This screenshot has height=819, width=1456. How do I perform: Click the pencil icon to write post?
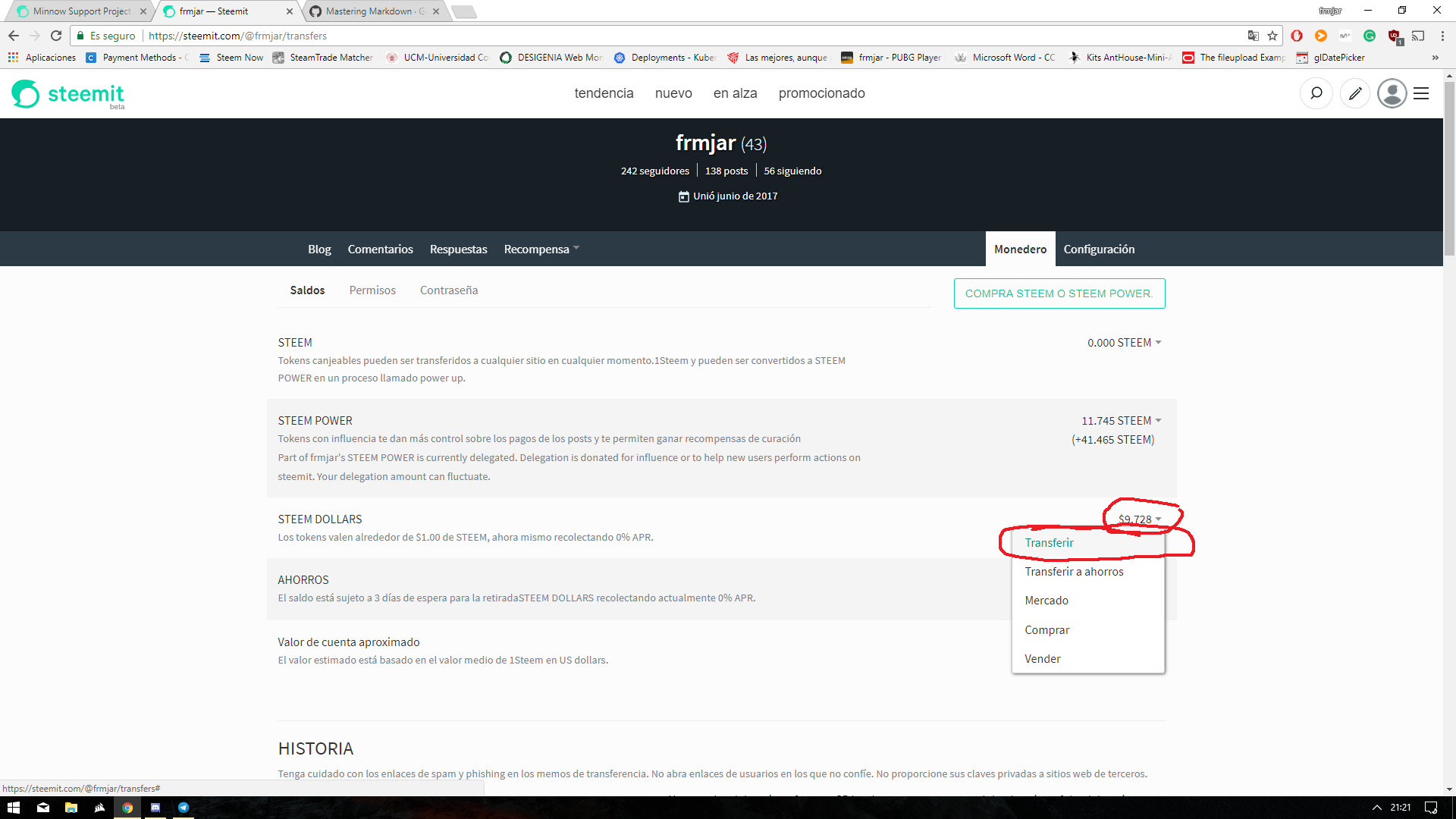pyautogui.click(x=1355, y=93)
